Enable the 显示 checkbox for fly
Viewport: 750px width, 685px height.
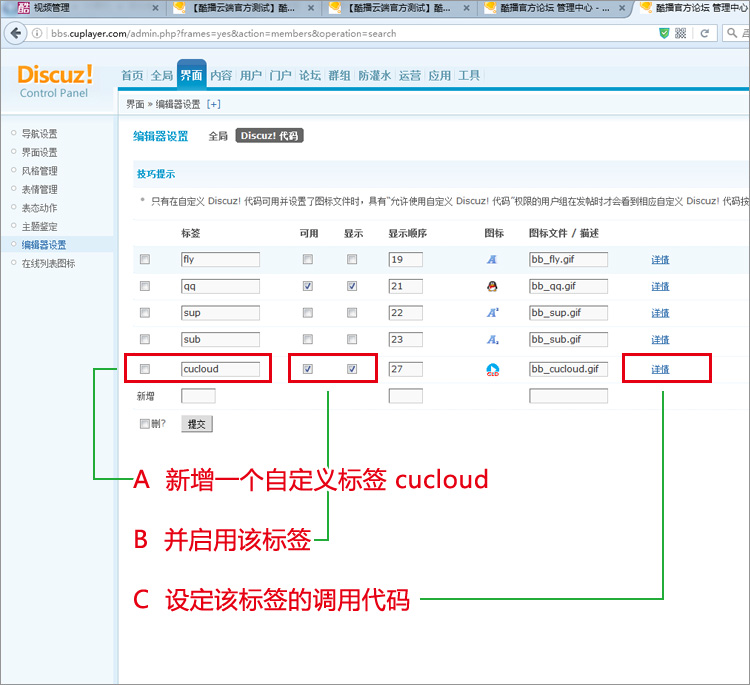[x=351, y=259]
